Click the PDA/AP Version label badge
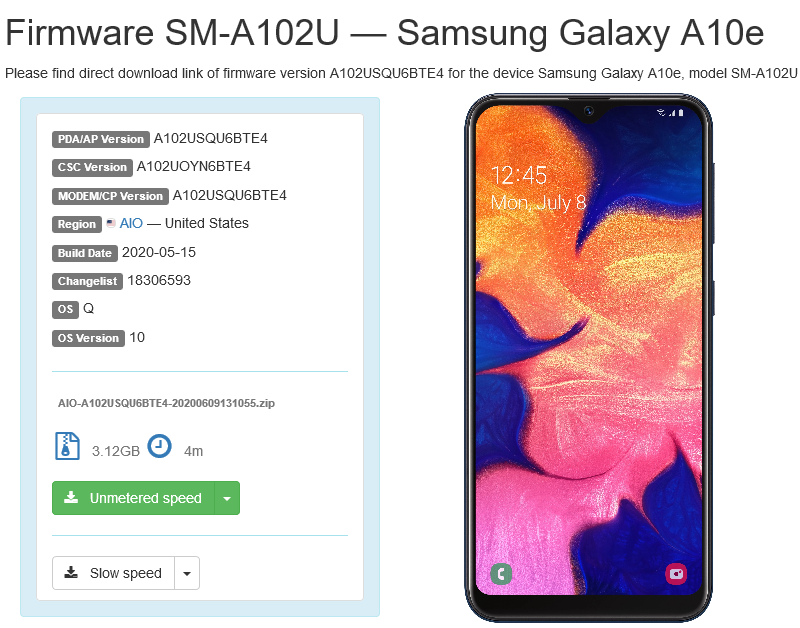 [101, 139]
